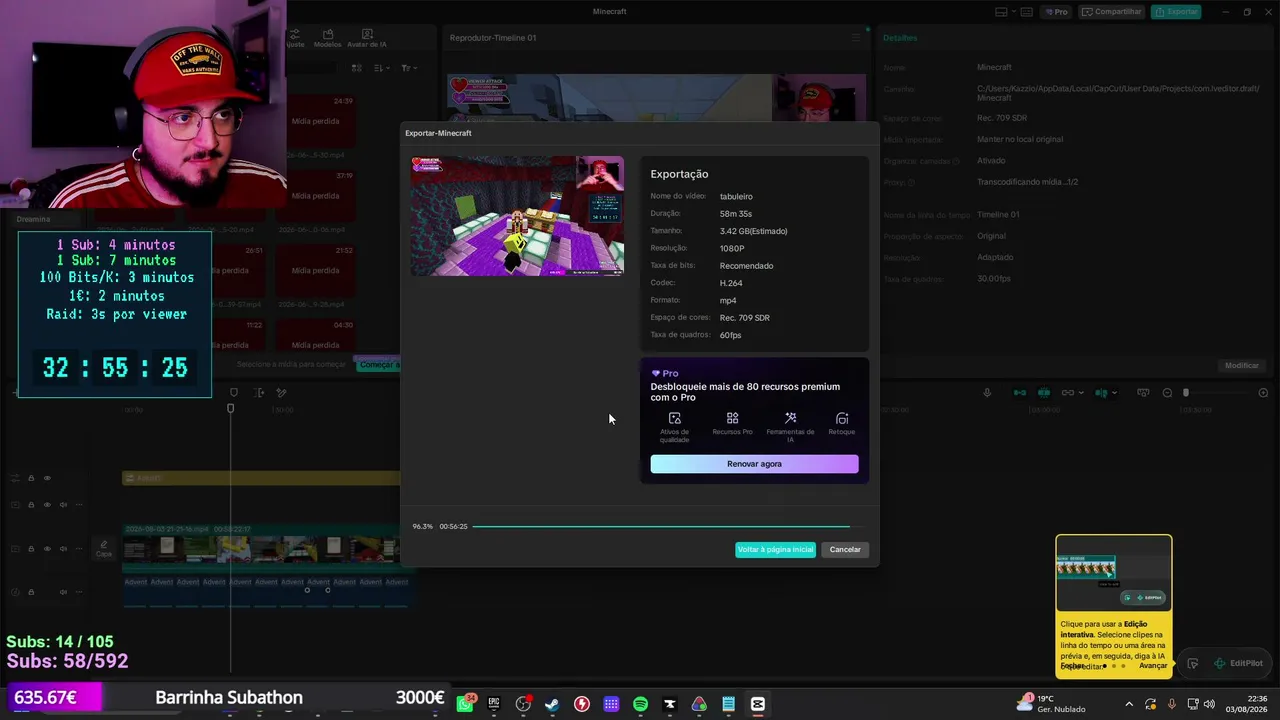This screenshot has width=1280, height=720.
Task: Click the cursor icon beside EditPilot
Action: [1193, 663]
